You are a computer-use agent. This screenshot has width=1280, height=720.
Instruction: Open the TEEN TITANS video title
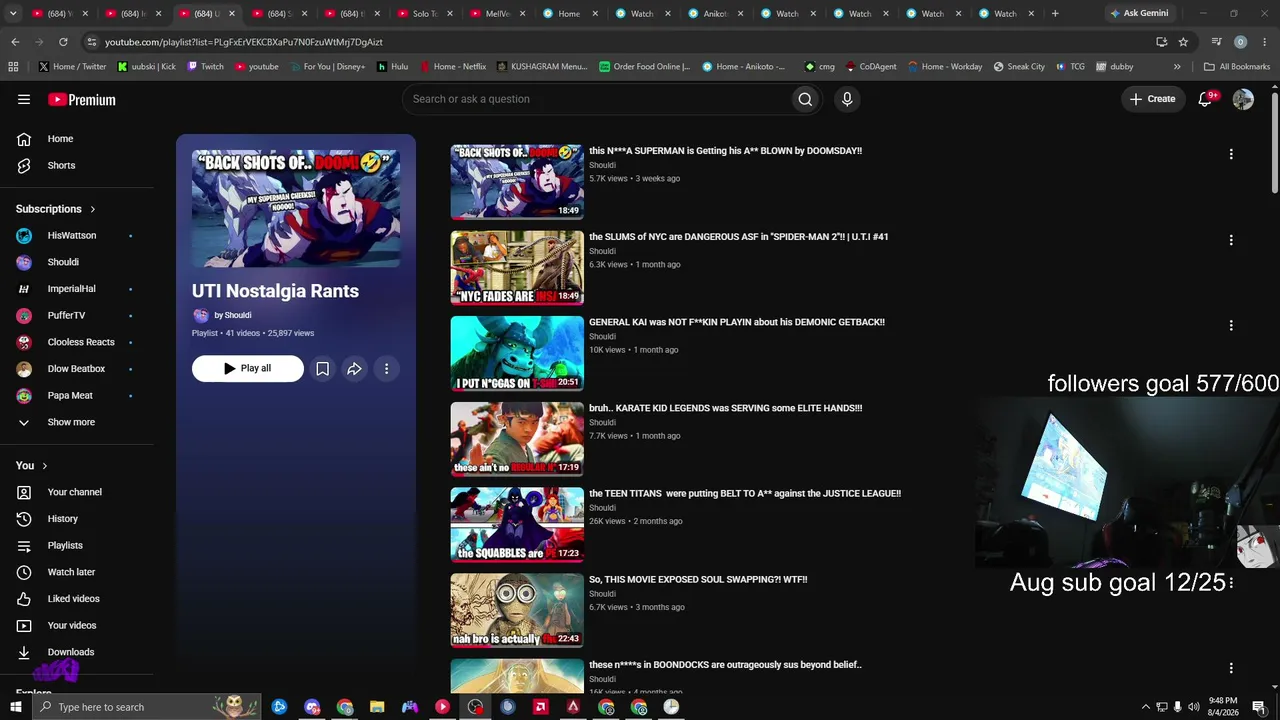pos(745,493)
